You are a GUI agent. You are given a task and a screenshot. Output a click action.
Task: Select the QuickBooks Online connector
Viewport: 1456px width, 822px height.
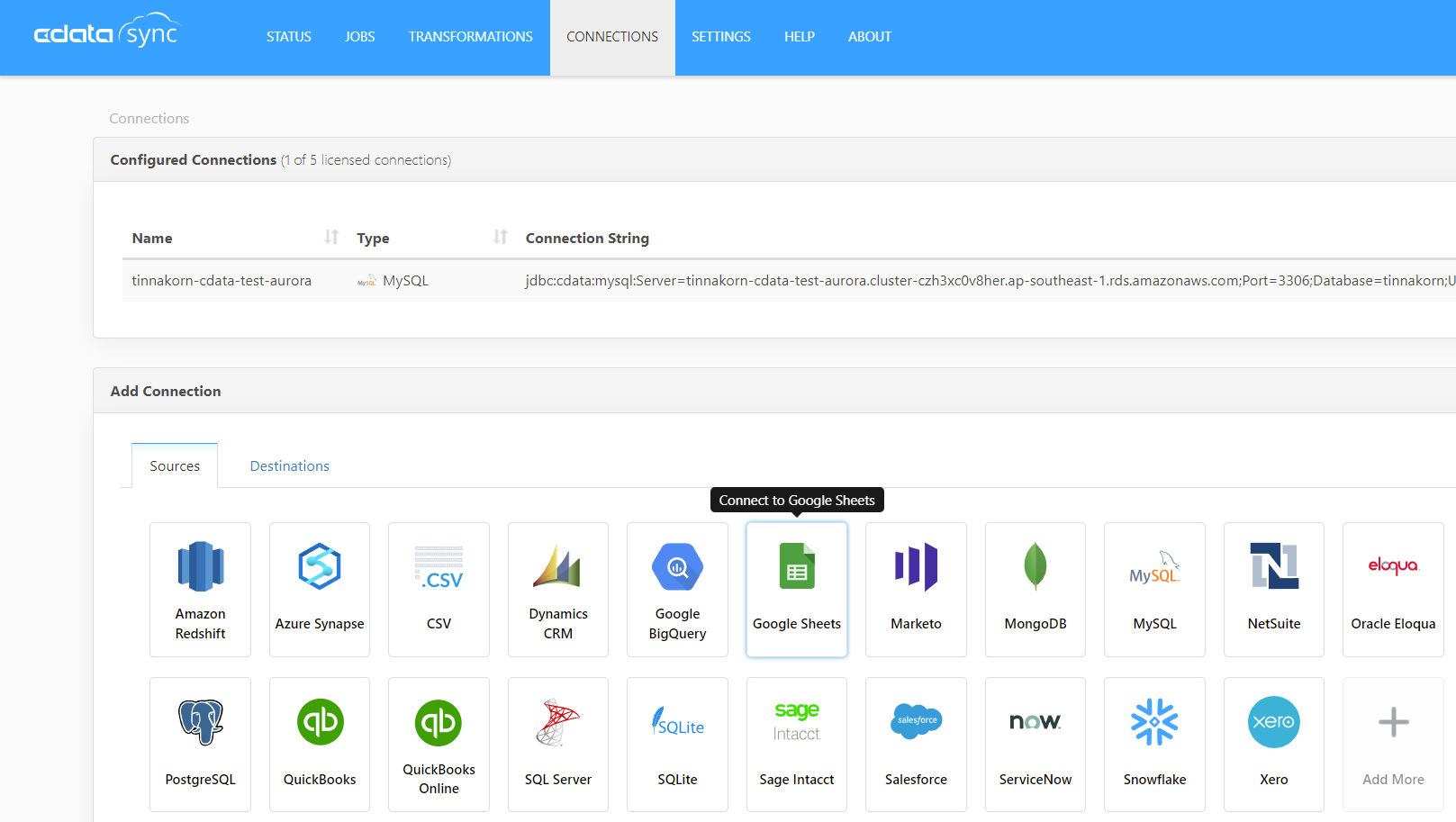[x=439, y=745]
